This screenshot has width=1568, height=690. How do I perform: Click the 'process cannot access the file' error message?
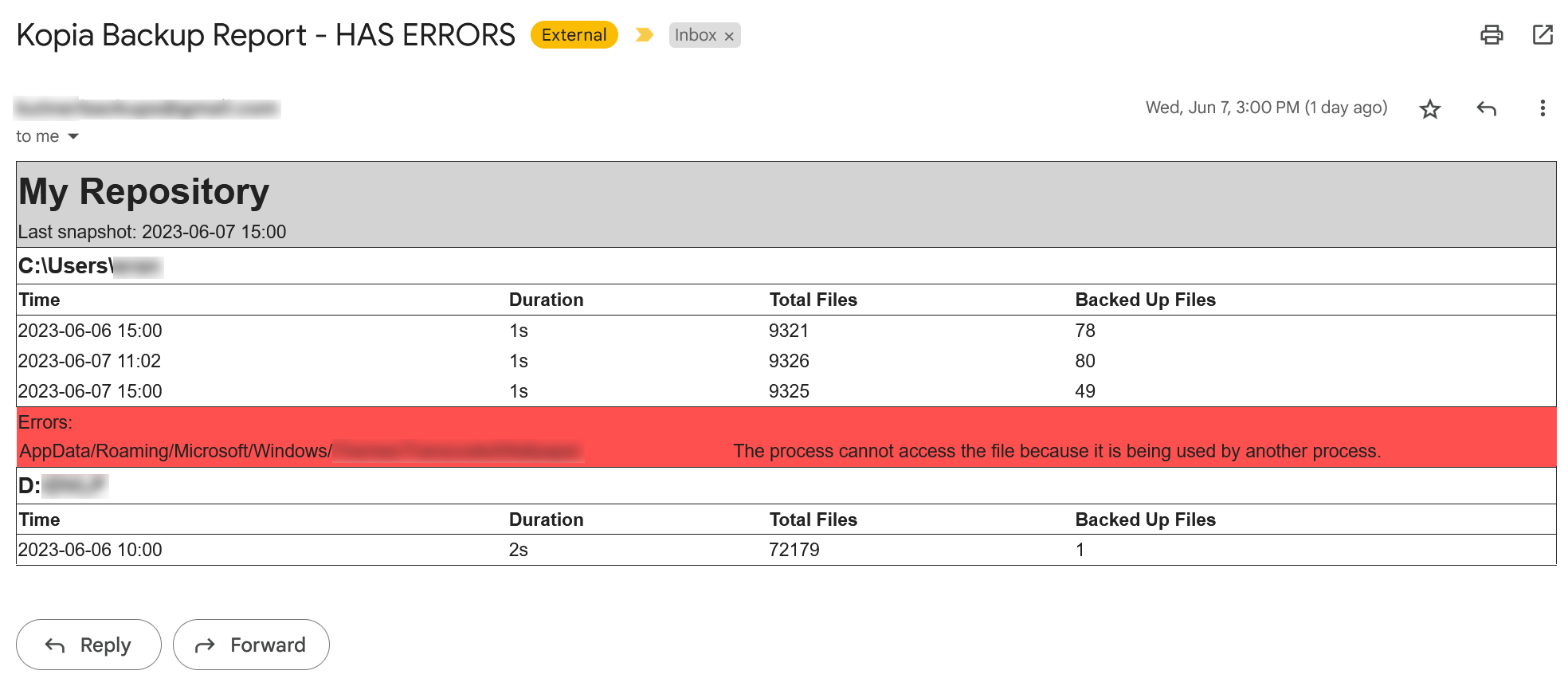pyautogui.click(x=1057, y=451)
